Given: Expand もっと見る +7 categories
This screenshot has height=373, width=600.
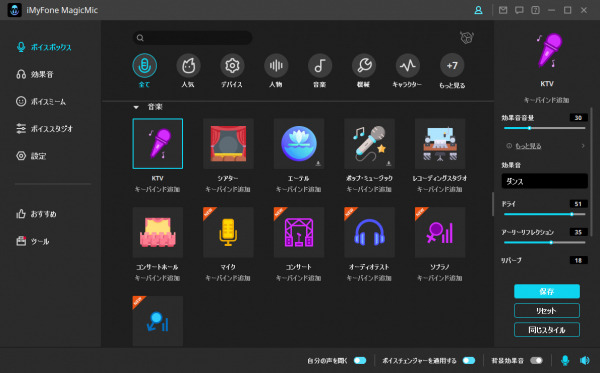Looking at the screenshot, I should coord(452,66).
